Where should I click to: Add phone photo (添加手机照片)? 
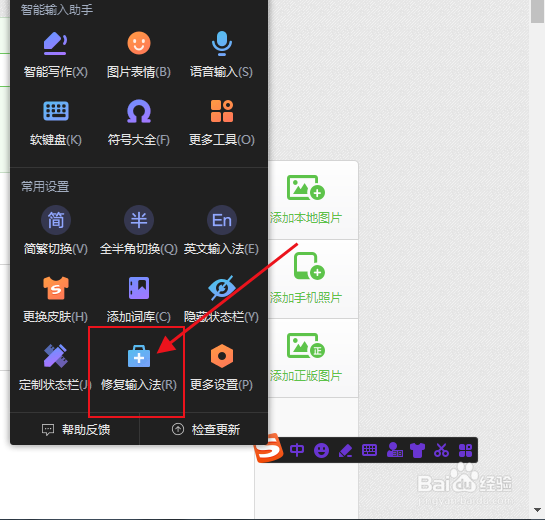306,278
